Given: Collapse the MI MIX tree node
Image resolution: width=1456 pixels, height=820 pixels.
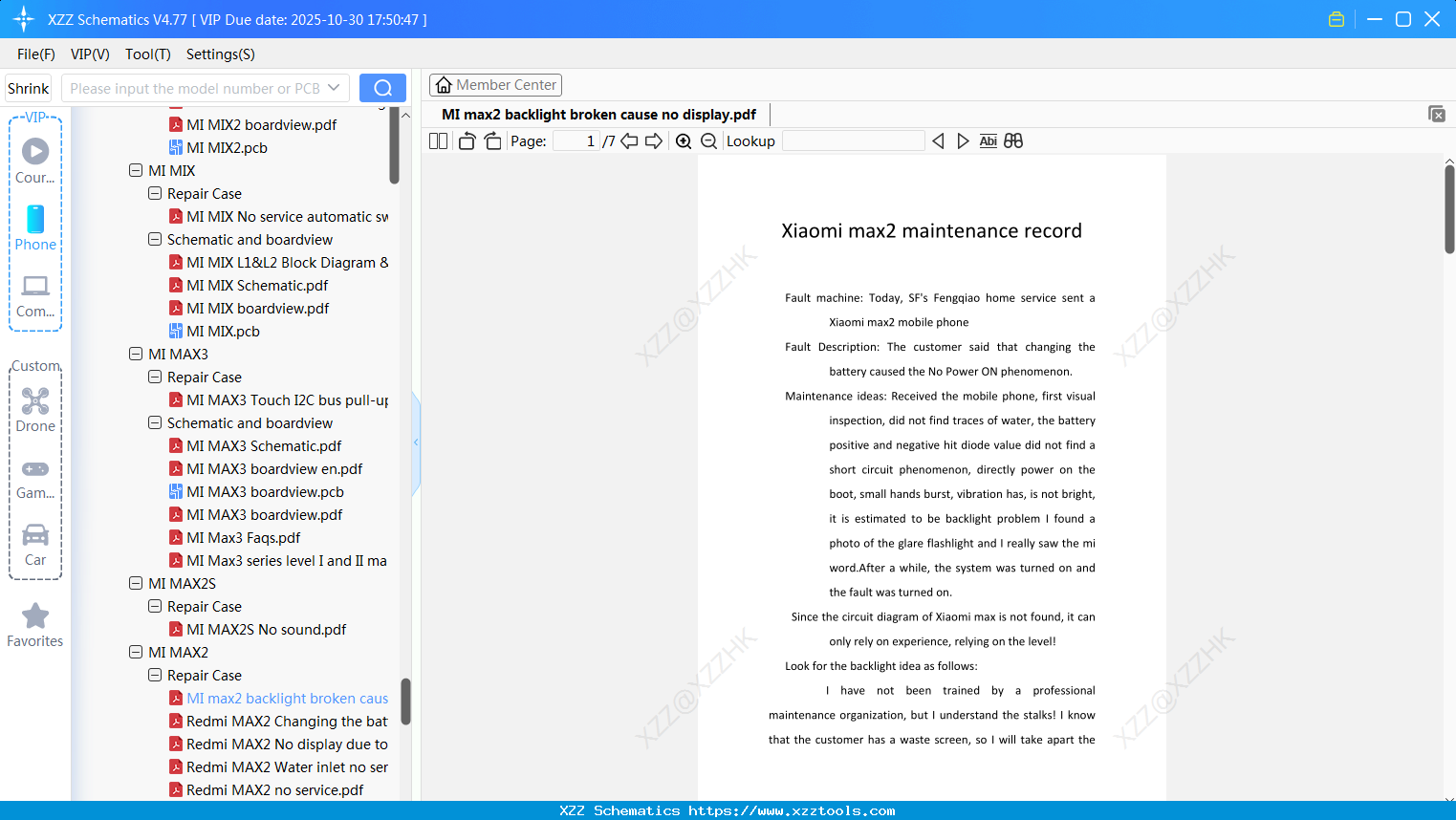Looking at the screenshot, I should (136, 171).
